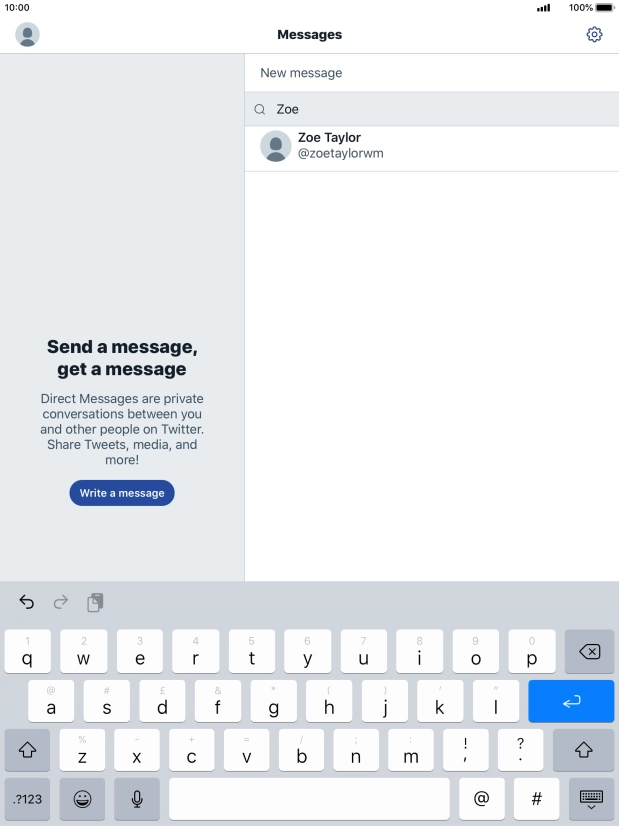Tap the z key

point(82,750)
